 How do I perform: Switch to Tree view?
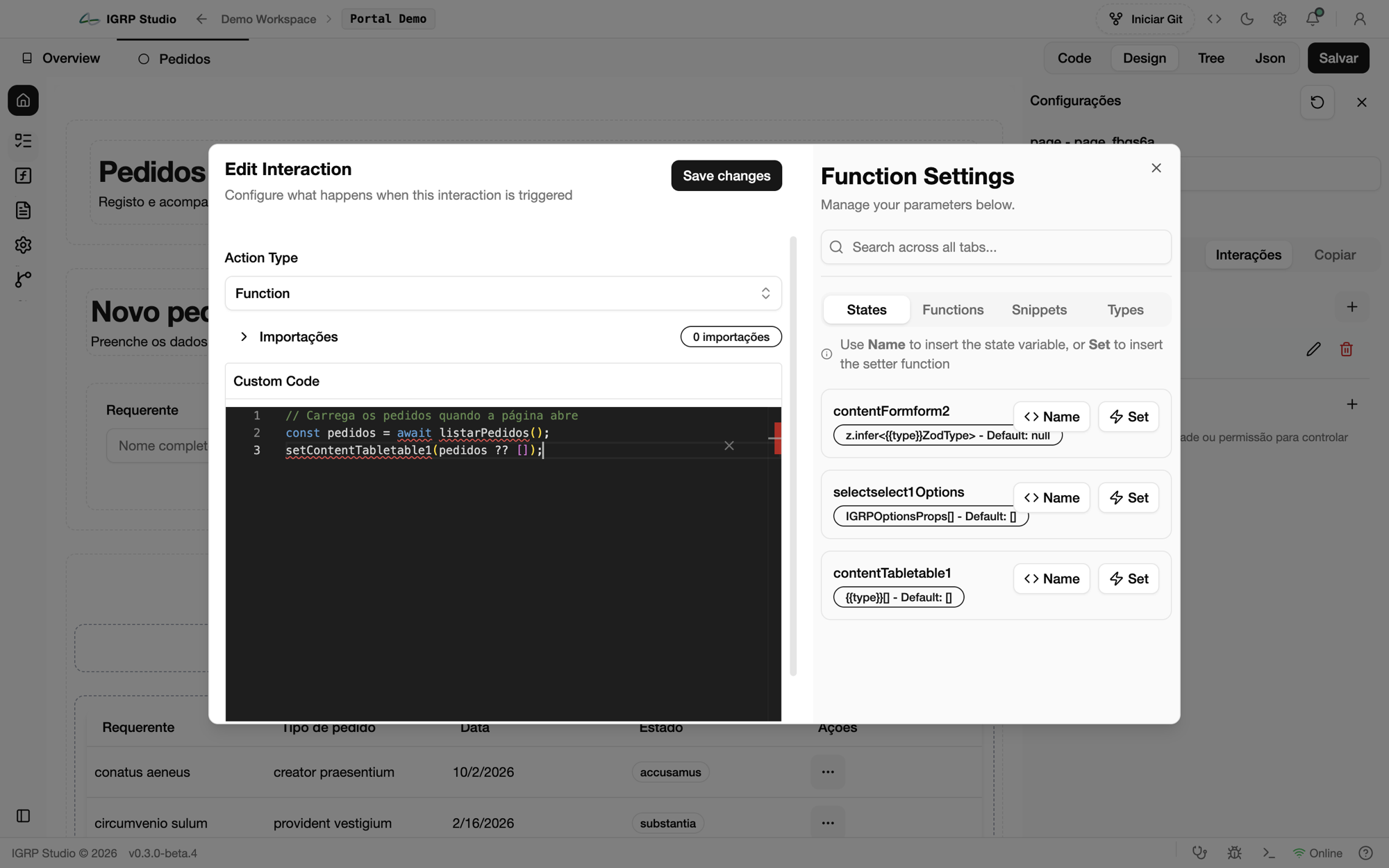(x=1211, y=58)
